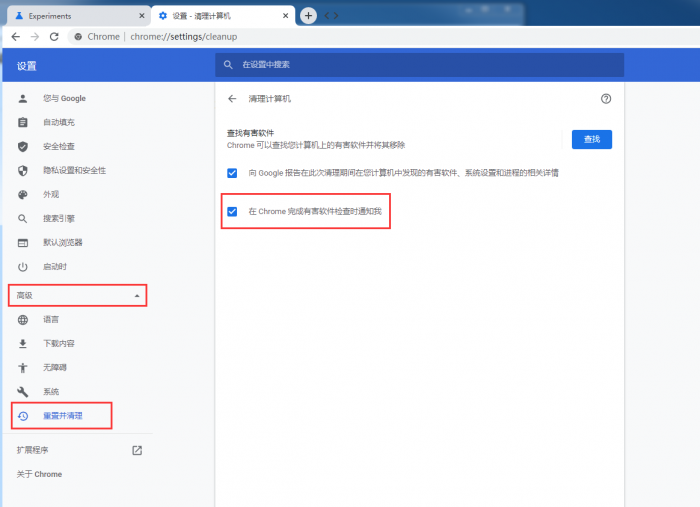Click the 设置 title in blue header

[x=26, y=66]
